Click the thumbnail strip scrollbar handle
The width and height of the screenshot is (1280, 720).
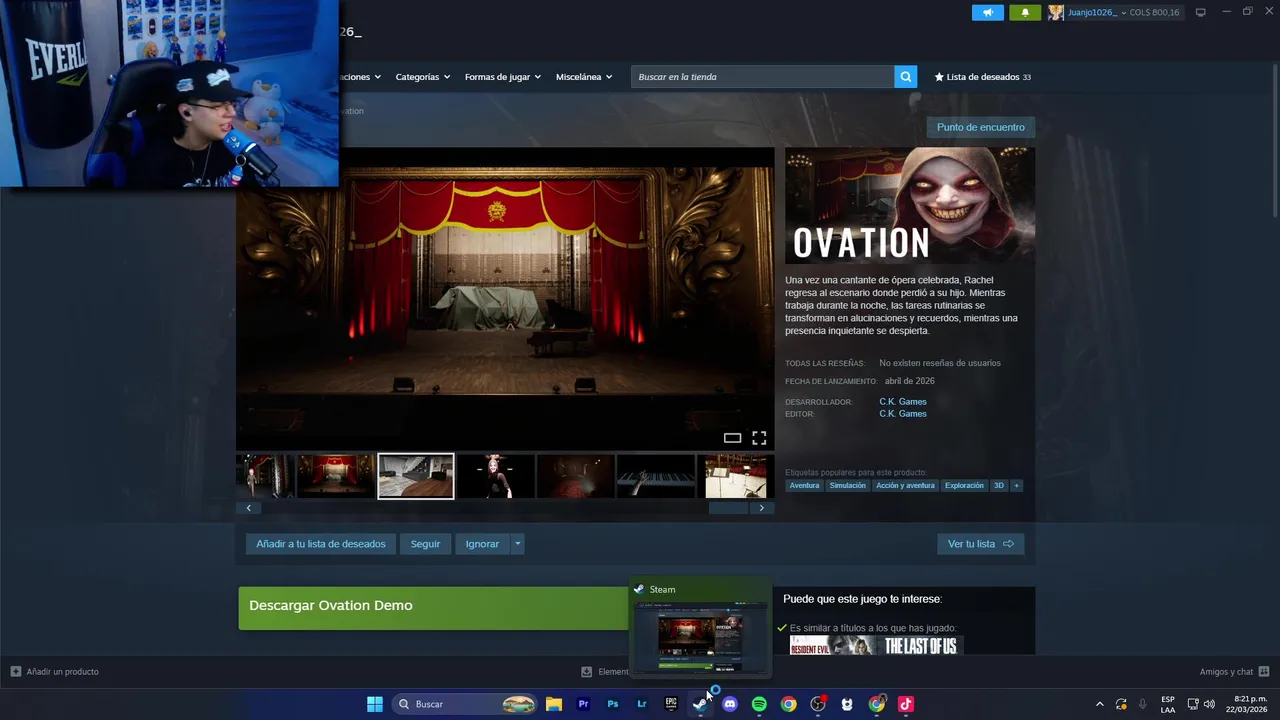[728, 508]
